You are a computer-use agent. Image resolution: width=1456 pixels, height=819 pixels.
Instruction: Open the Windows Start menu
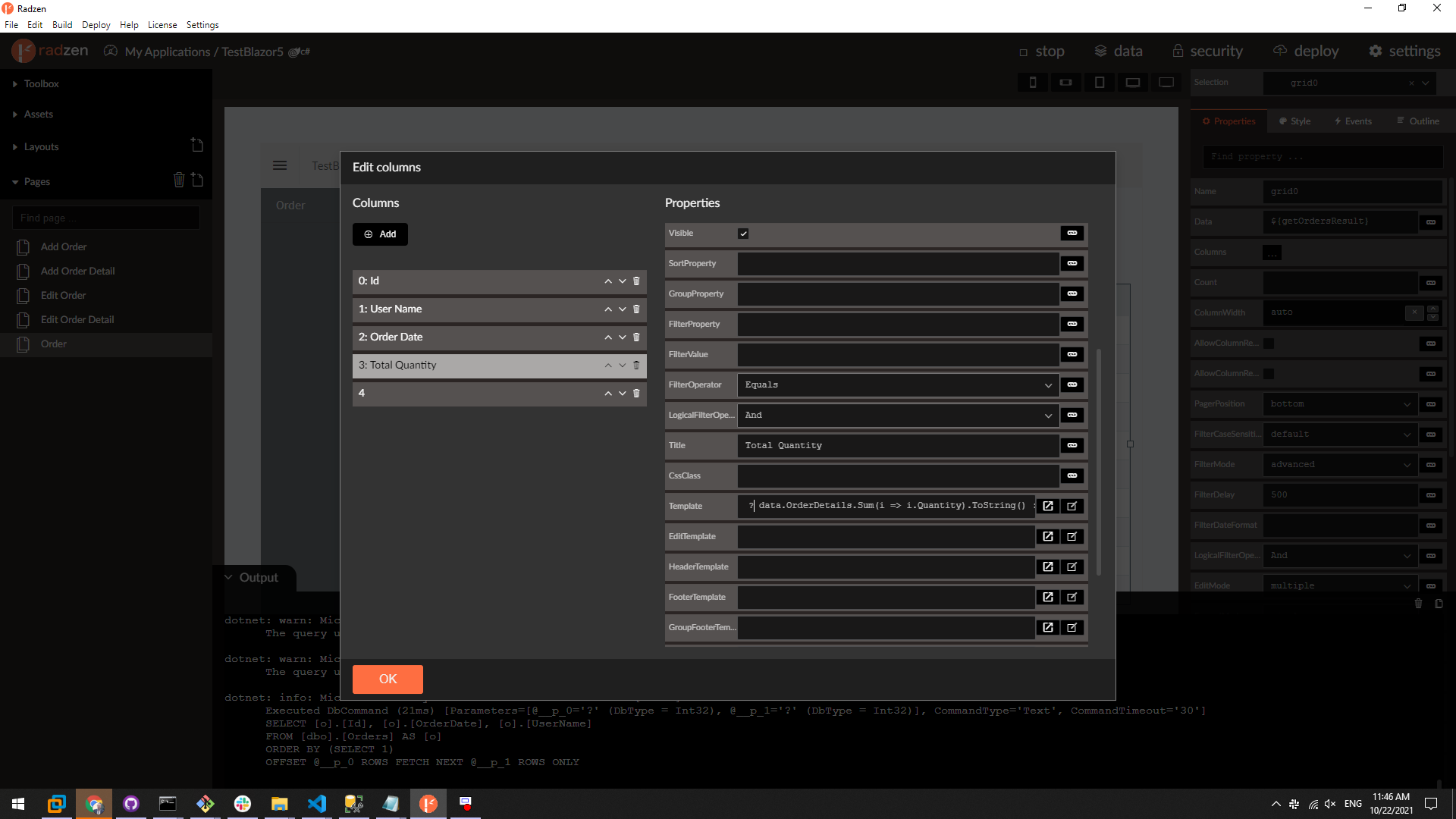(x=18, y=803)
